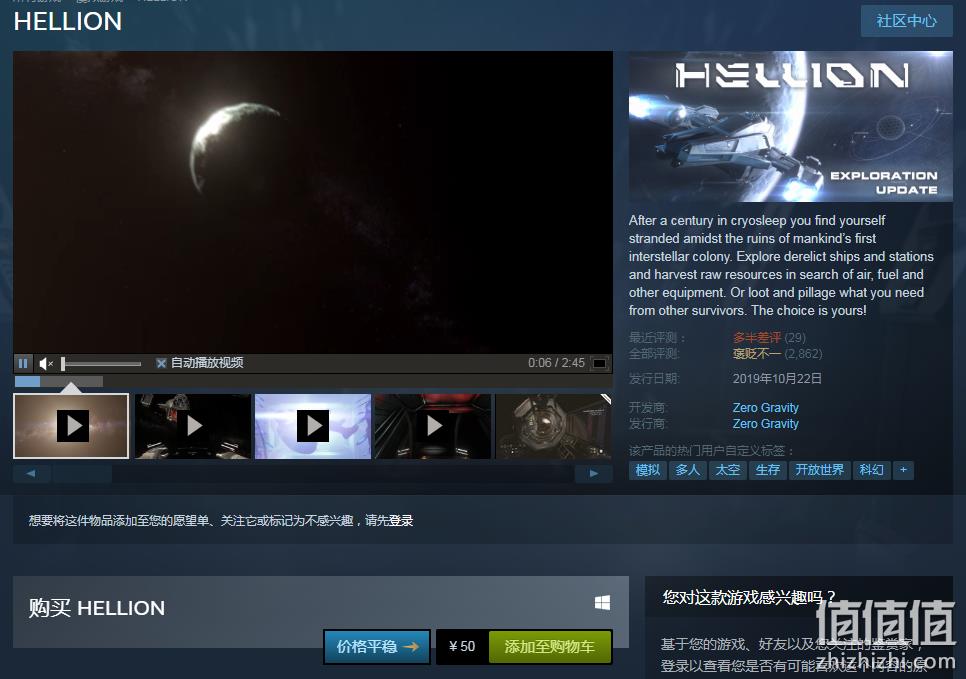
Task: Click the Windows platform icon
Action: point(603,603)
